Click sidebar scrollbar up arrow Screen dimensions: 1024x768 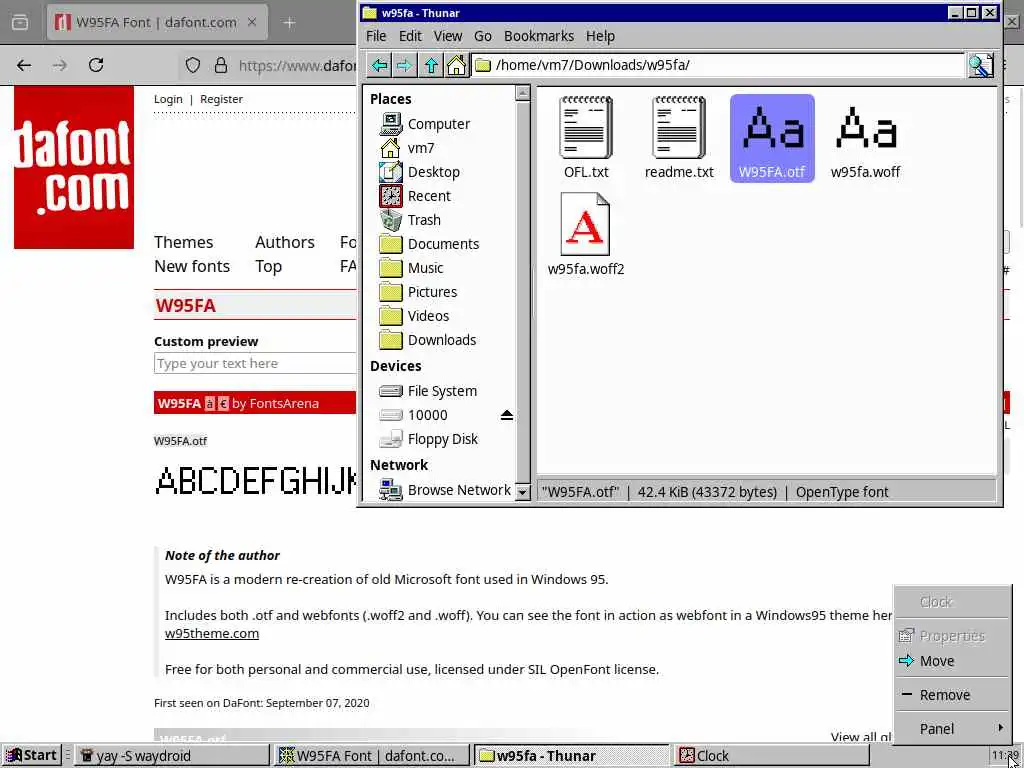[x=522, y=93]
